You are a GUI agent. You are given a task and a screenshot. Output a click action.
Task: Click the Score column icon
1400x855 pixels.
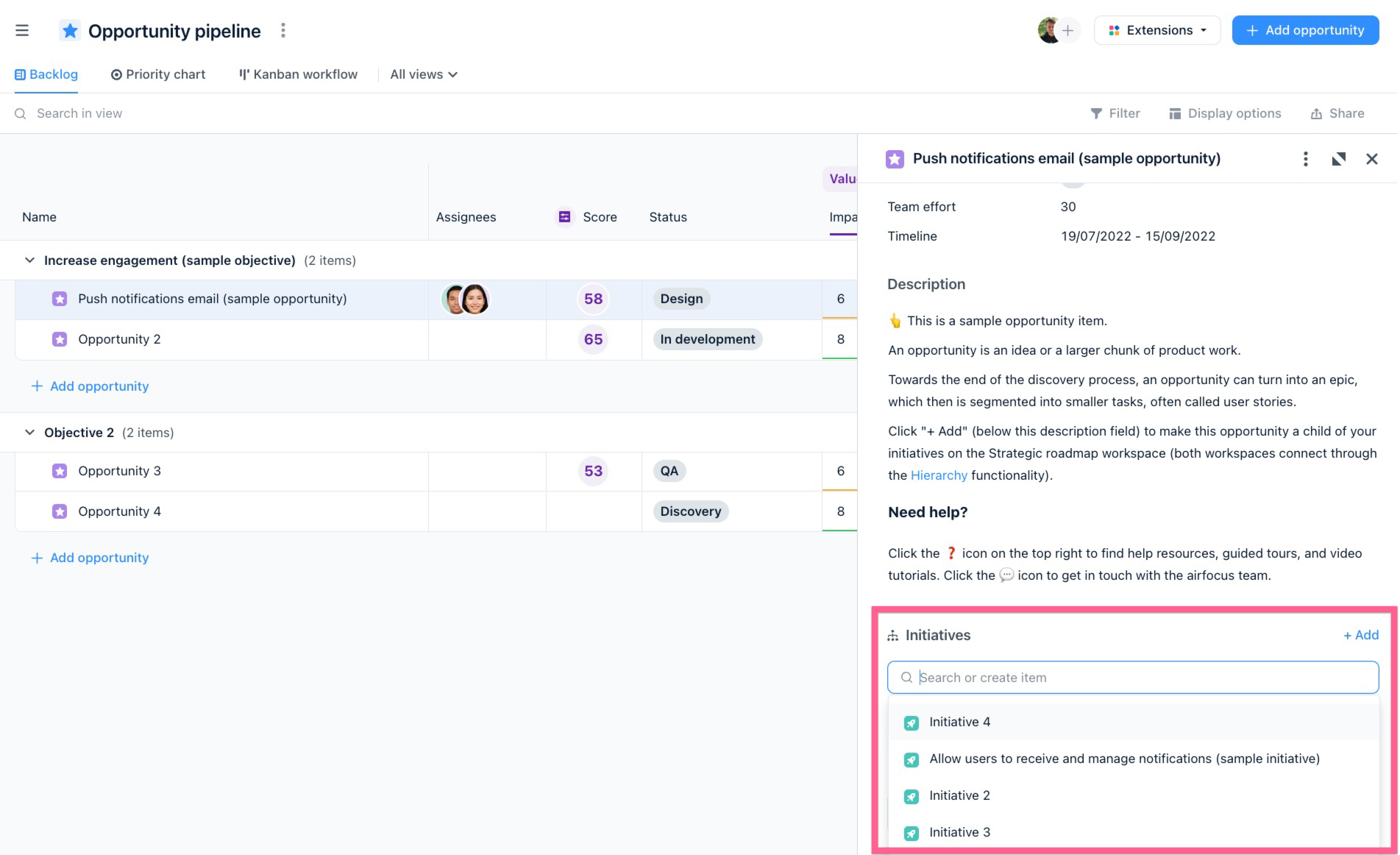[x=564, y=217]
